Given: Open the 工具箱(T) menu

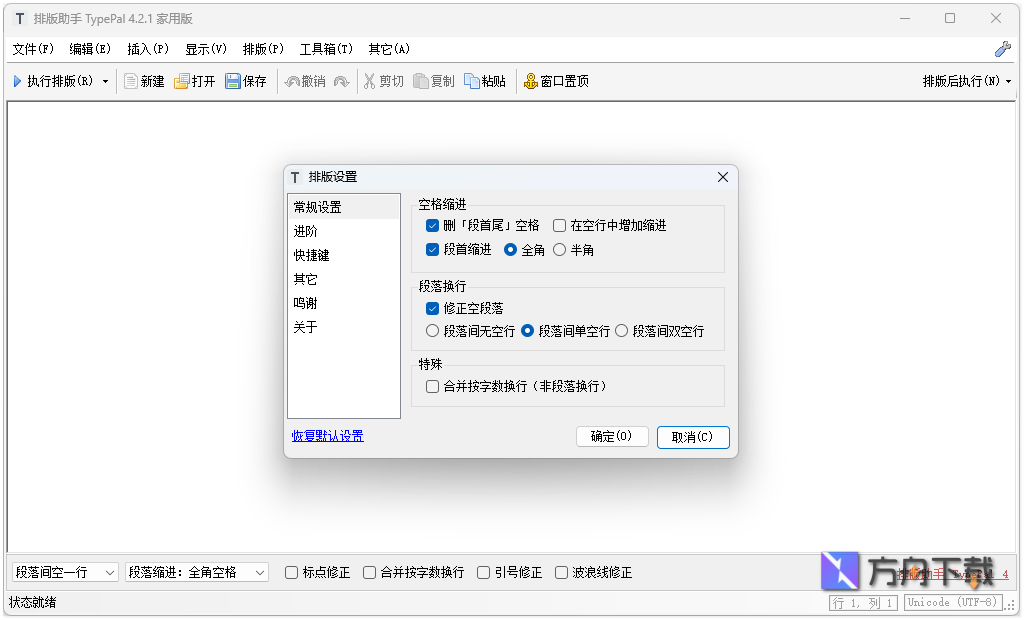Looking at the screenshot, I should tap(326, 49).
